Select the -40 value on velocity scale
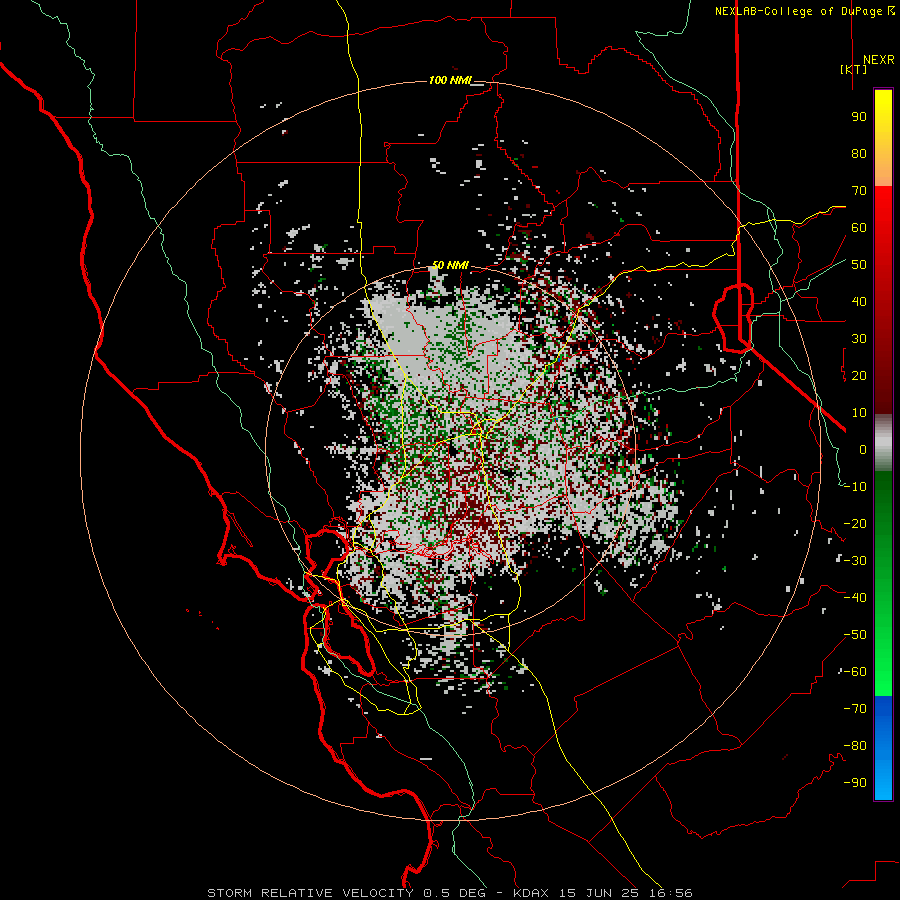Screen dimensions: 900x900 pos(855,598)
